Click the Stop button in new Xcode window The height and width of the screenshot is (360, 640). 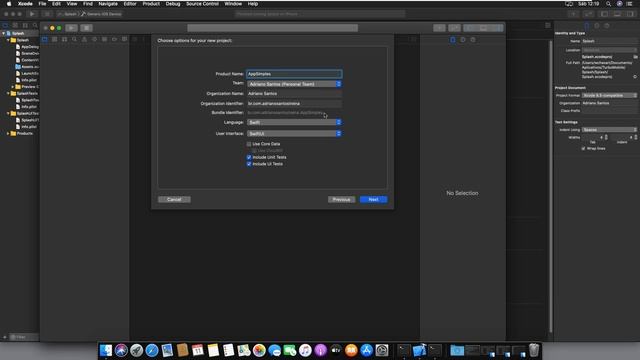click(x=86, y=28)
